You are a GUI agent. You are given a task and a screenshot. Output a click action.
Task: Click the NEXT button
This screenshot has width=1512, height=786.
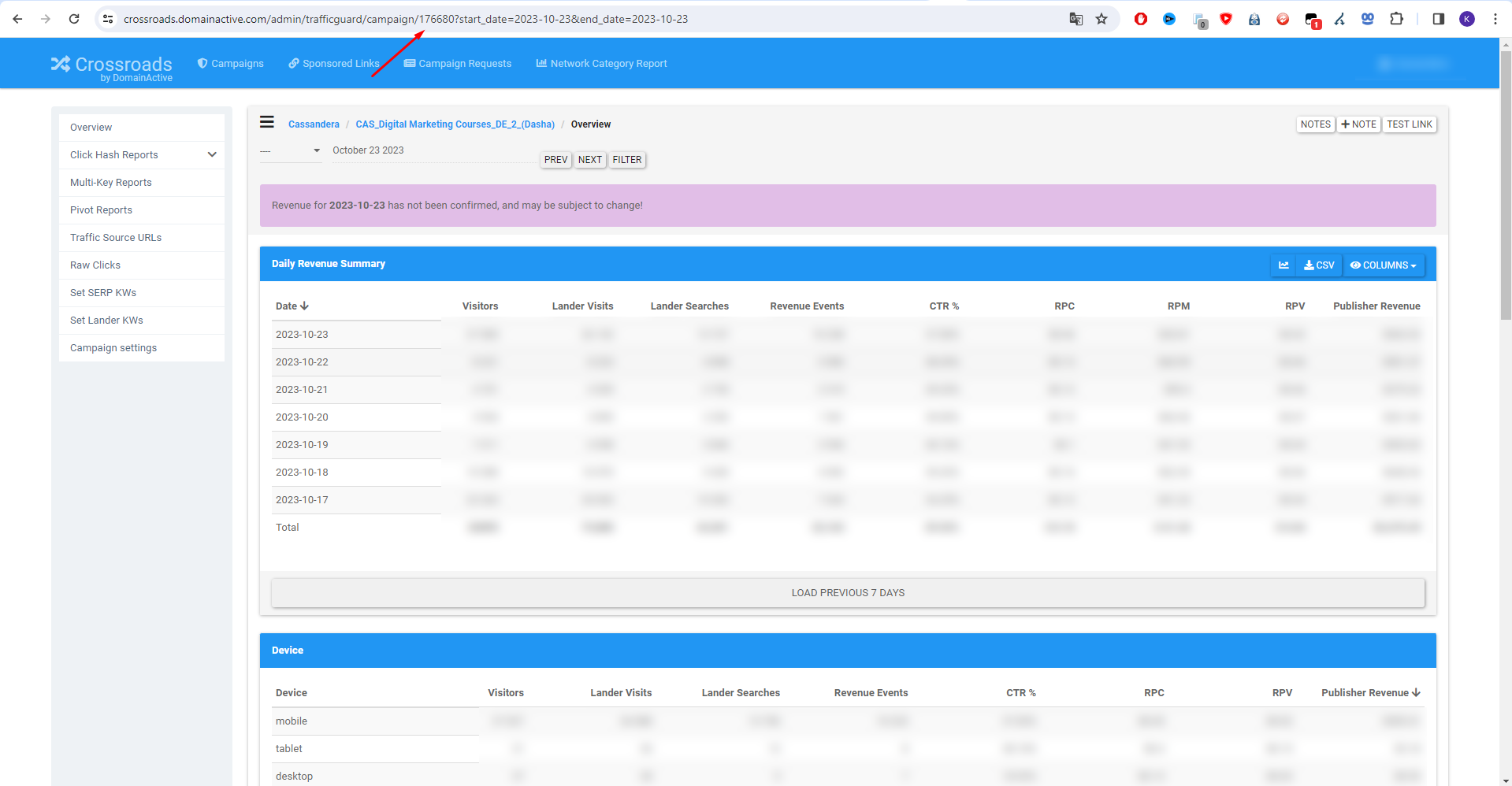[x=589, y=160]
